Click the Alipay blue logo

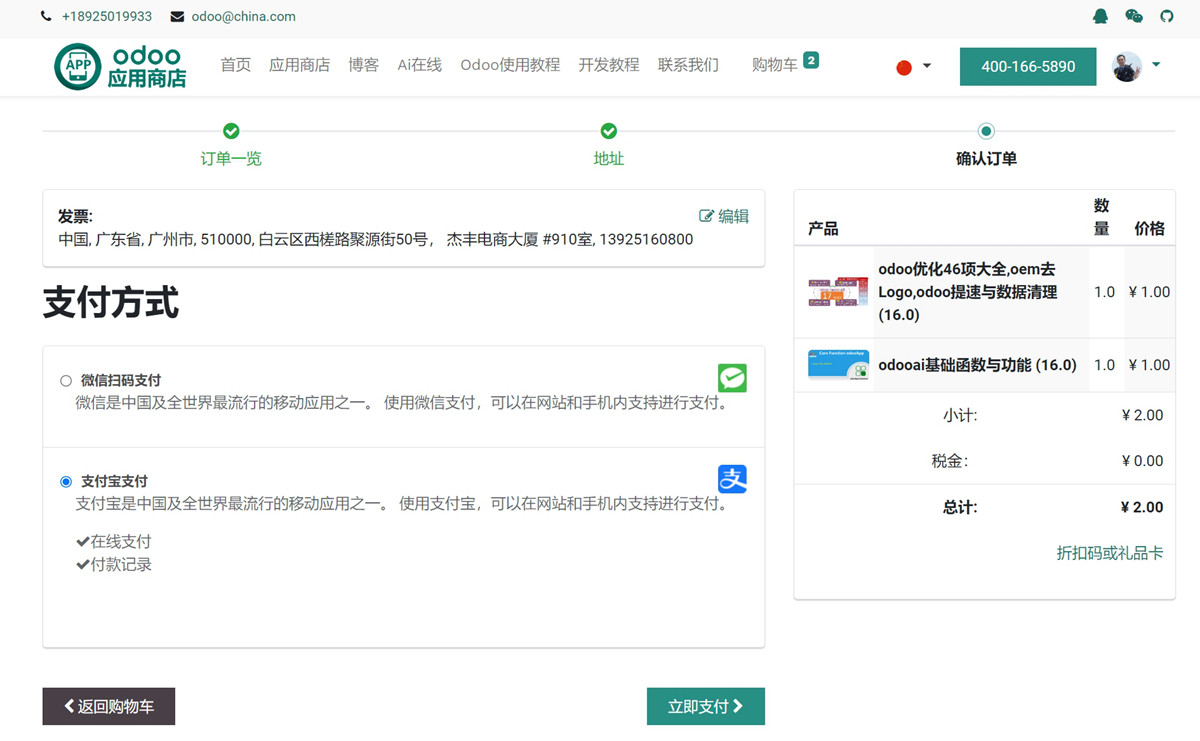pyautogui.click(x=733, y=479)
